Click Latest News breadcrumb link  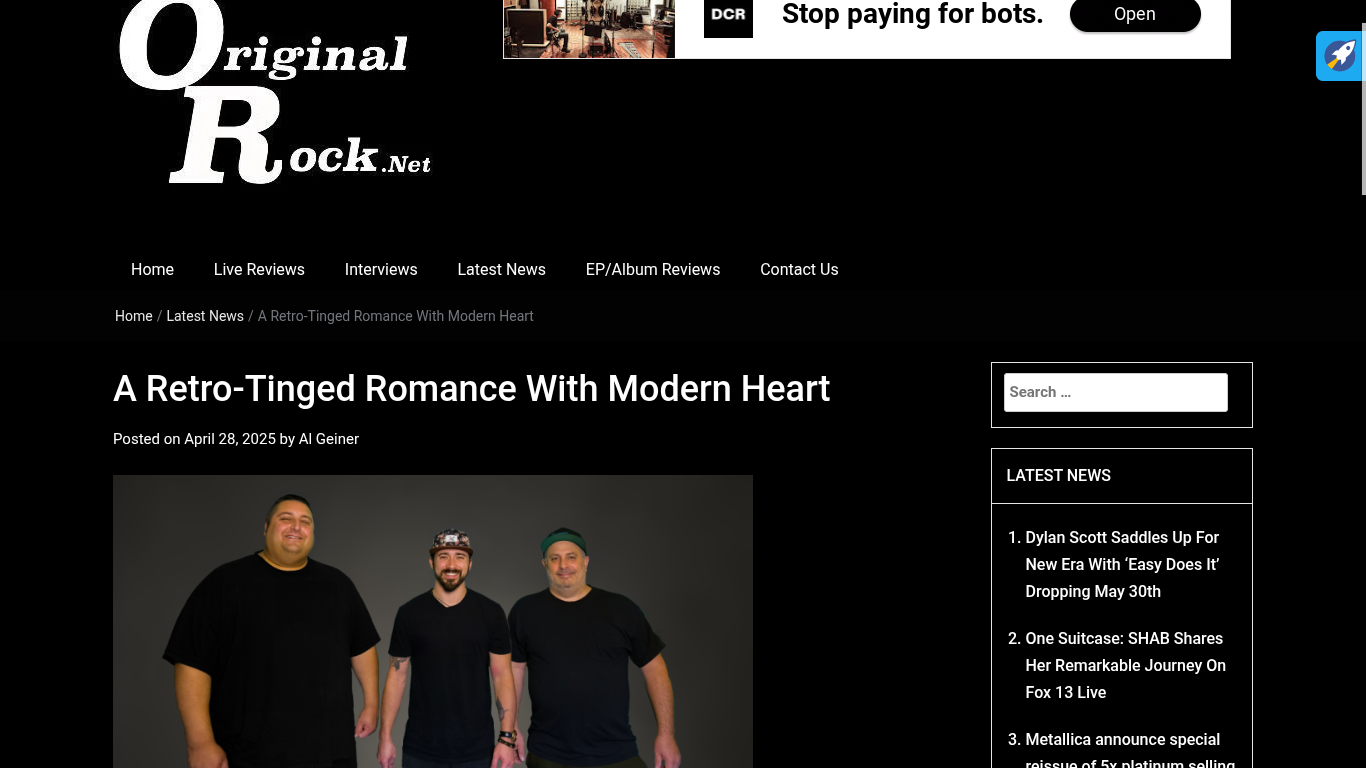205,316
